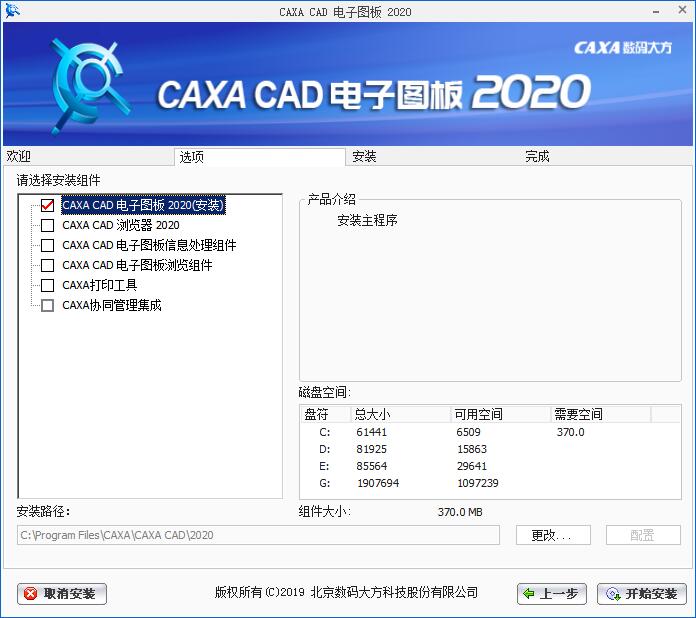Select the D: drive row
The image size is (696, 618).
(490, 449)
